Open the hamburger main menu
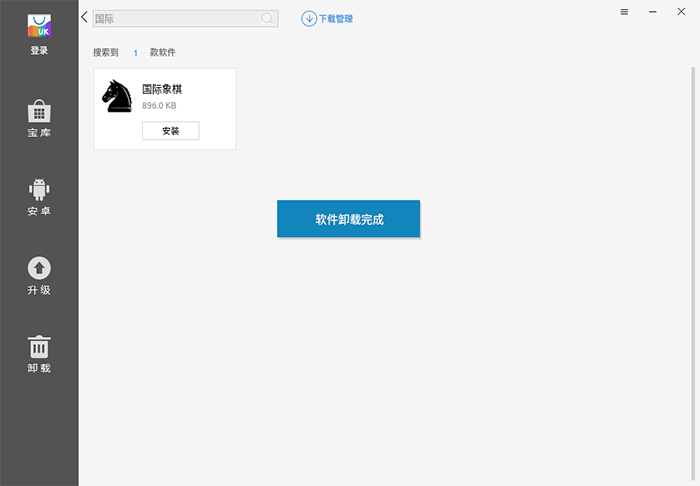Image resolution: width=700 pixels, height=486 pixels. tap(624, 12)
